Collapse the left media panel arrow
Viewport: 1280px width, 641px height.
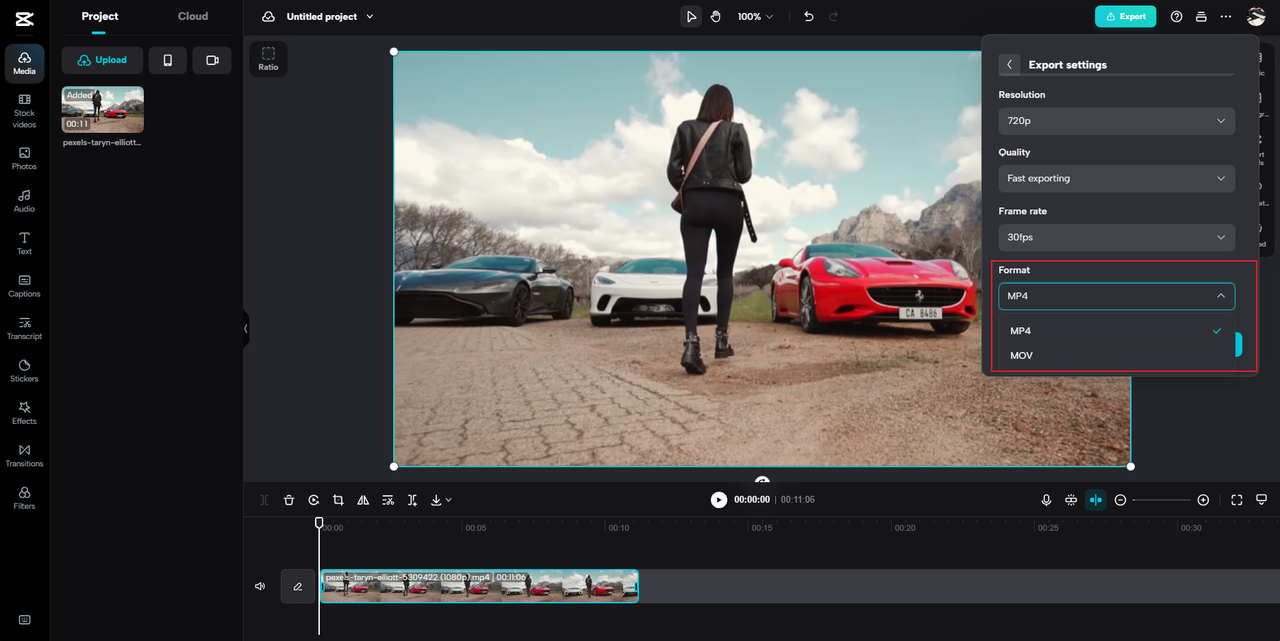point(246,329)
